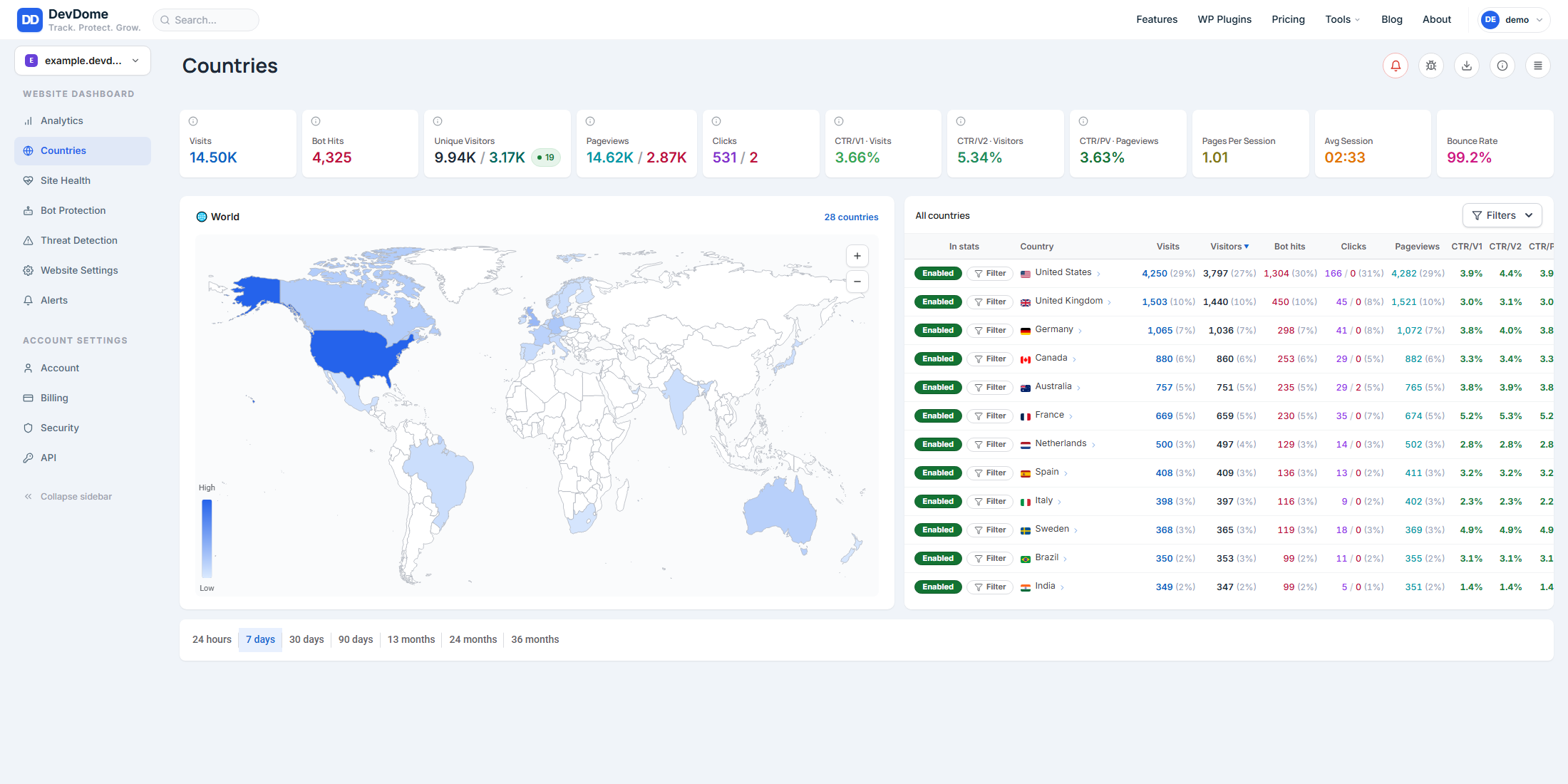Image resolution: width=1568 pixels, height=784 pixels.
Task: Click info icon on Visits card
Action: pyautogui.click(x=193, y=121)
